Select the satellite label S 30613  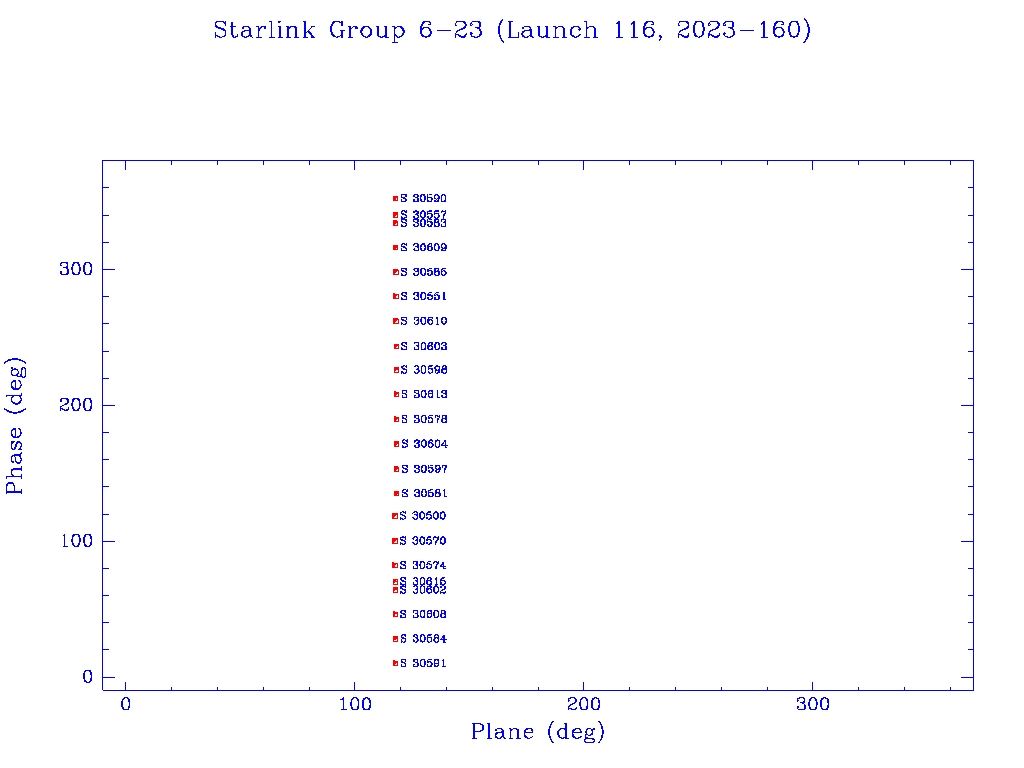point(424,394)
